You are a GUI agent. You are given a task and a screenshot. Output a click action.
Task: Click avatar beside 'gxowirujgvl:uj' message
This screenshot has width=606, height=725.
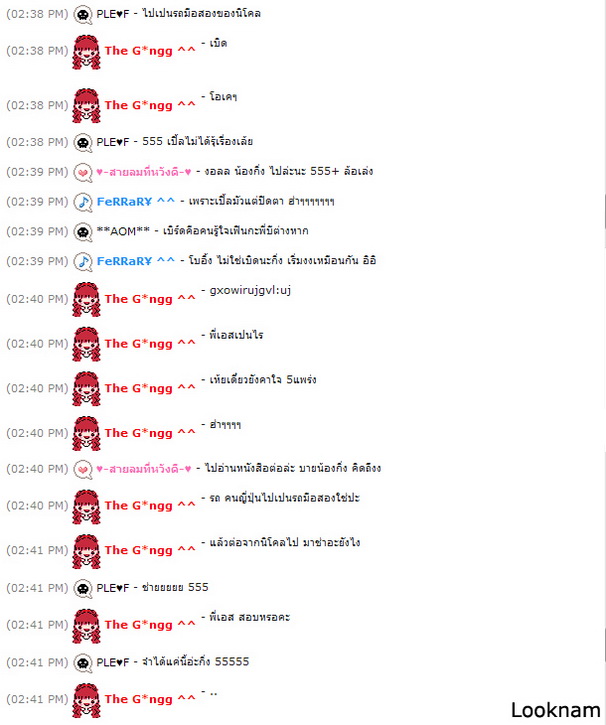coord(86,299)
